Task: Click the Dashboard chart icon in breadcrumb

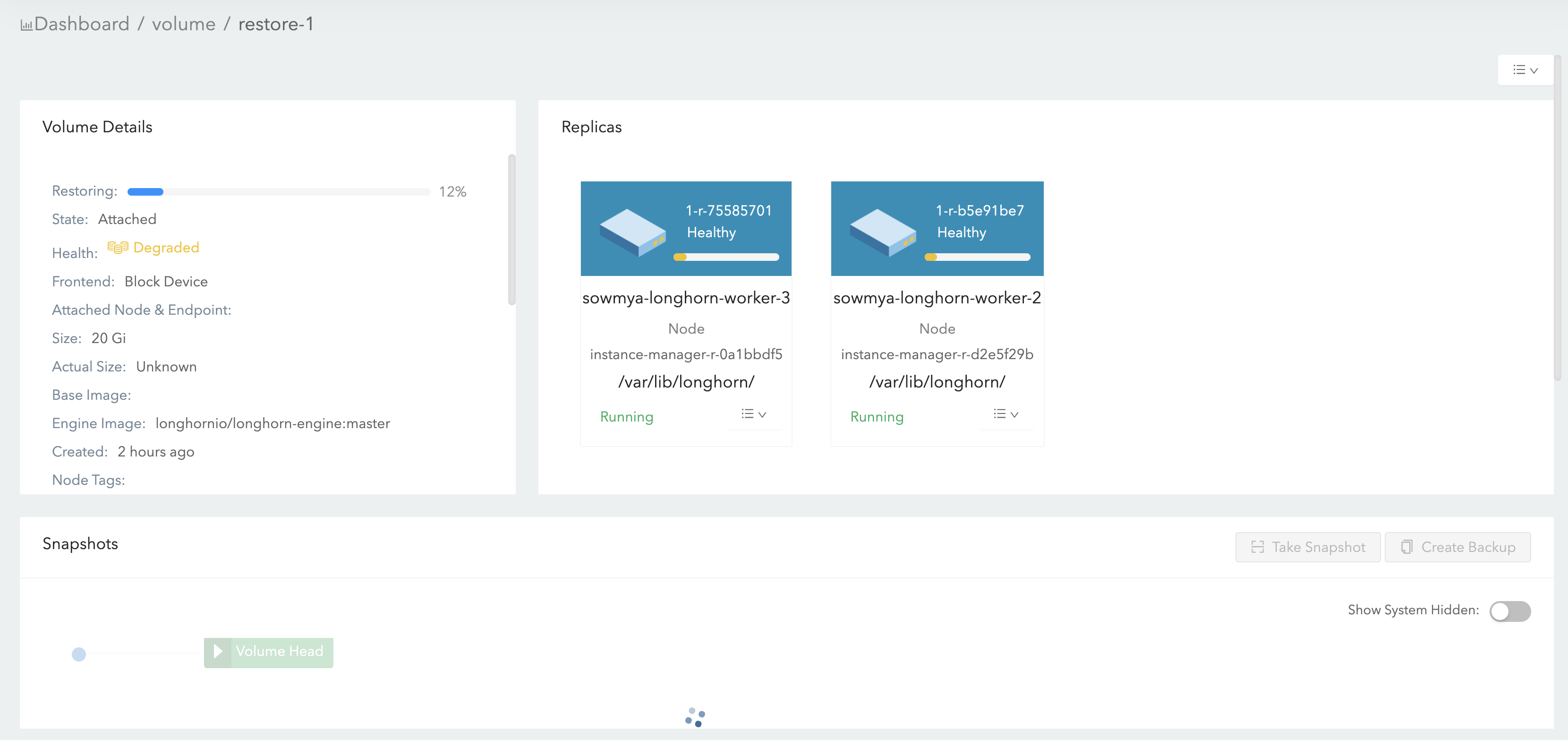Action: [26, 25]
